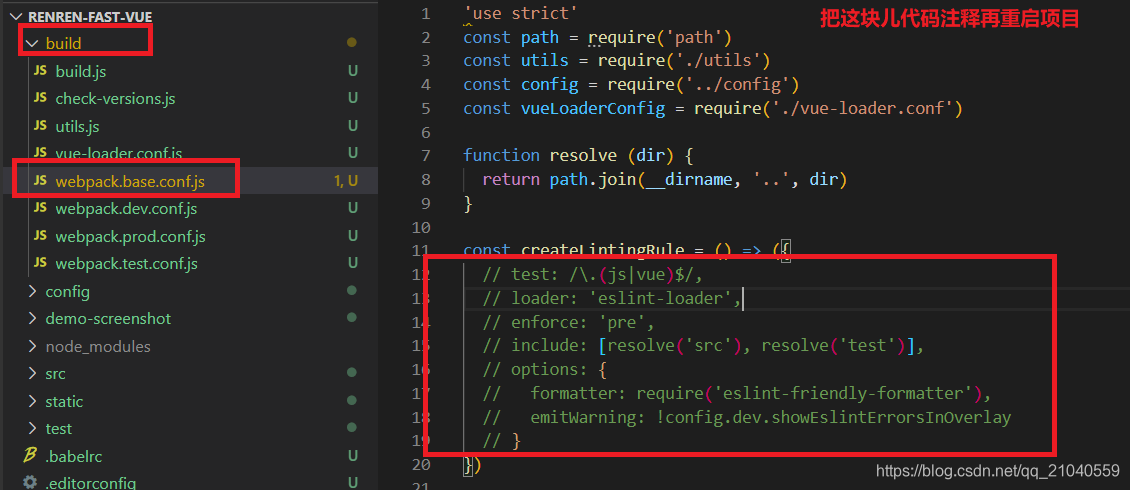Click line number 20 in the gutter
The width and height of the screenshot is (1130, 490).
[422, 465]
